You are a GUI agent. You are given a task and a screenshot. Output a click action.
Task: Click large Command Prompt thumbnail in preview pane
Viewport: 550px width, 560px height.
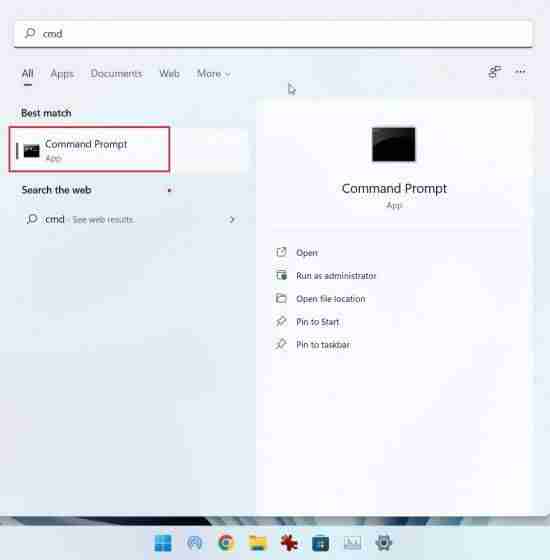(x=394, y=144)
